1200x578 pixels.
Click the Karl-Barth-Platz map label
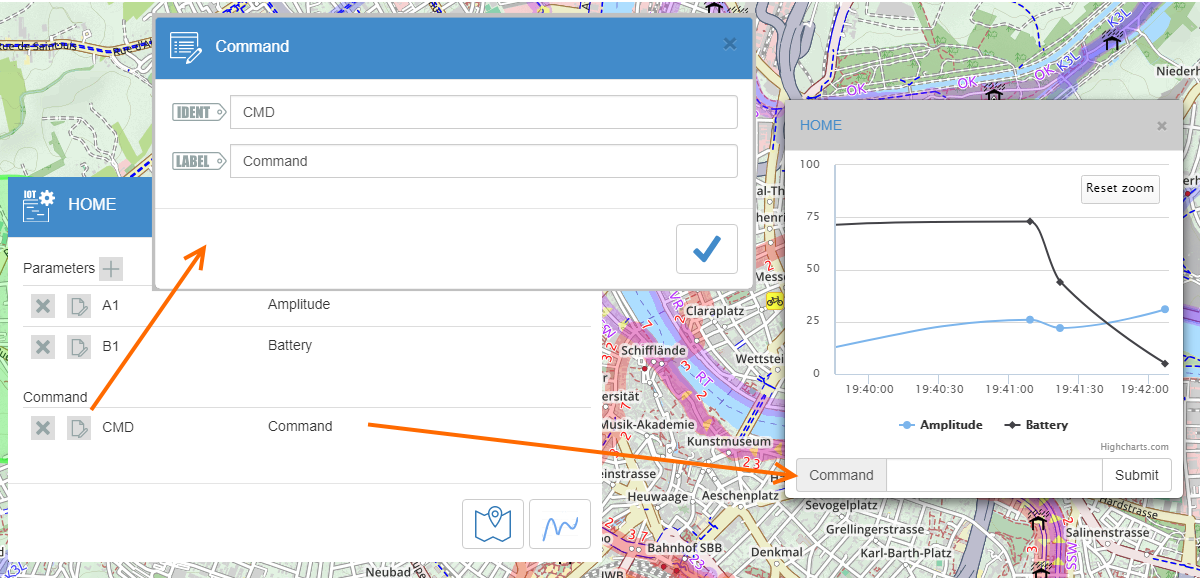[908, 553]
